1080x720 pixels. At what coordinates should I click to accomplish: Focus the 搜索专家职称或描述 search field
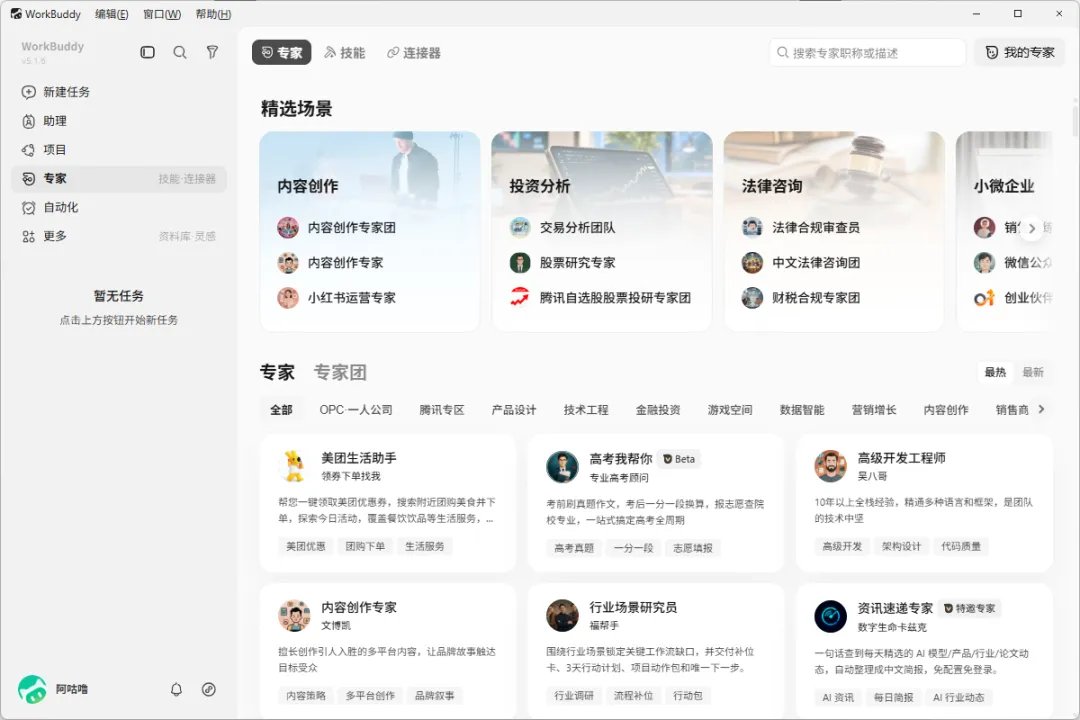pos(867,52)
